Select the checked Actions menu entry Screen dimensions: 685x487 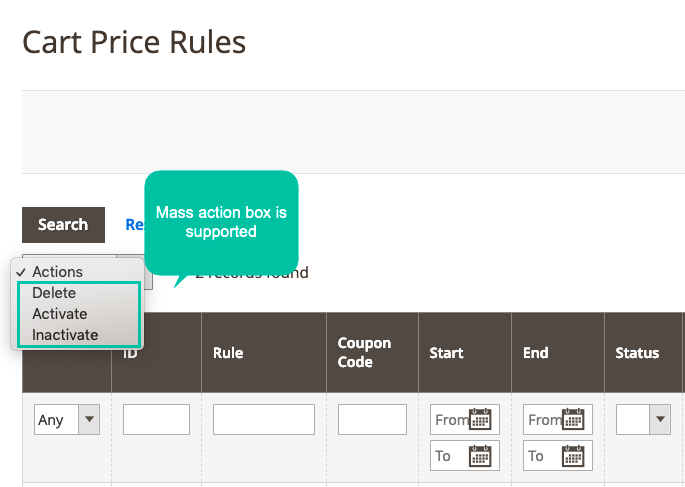click(x=57, y=272)
